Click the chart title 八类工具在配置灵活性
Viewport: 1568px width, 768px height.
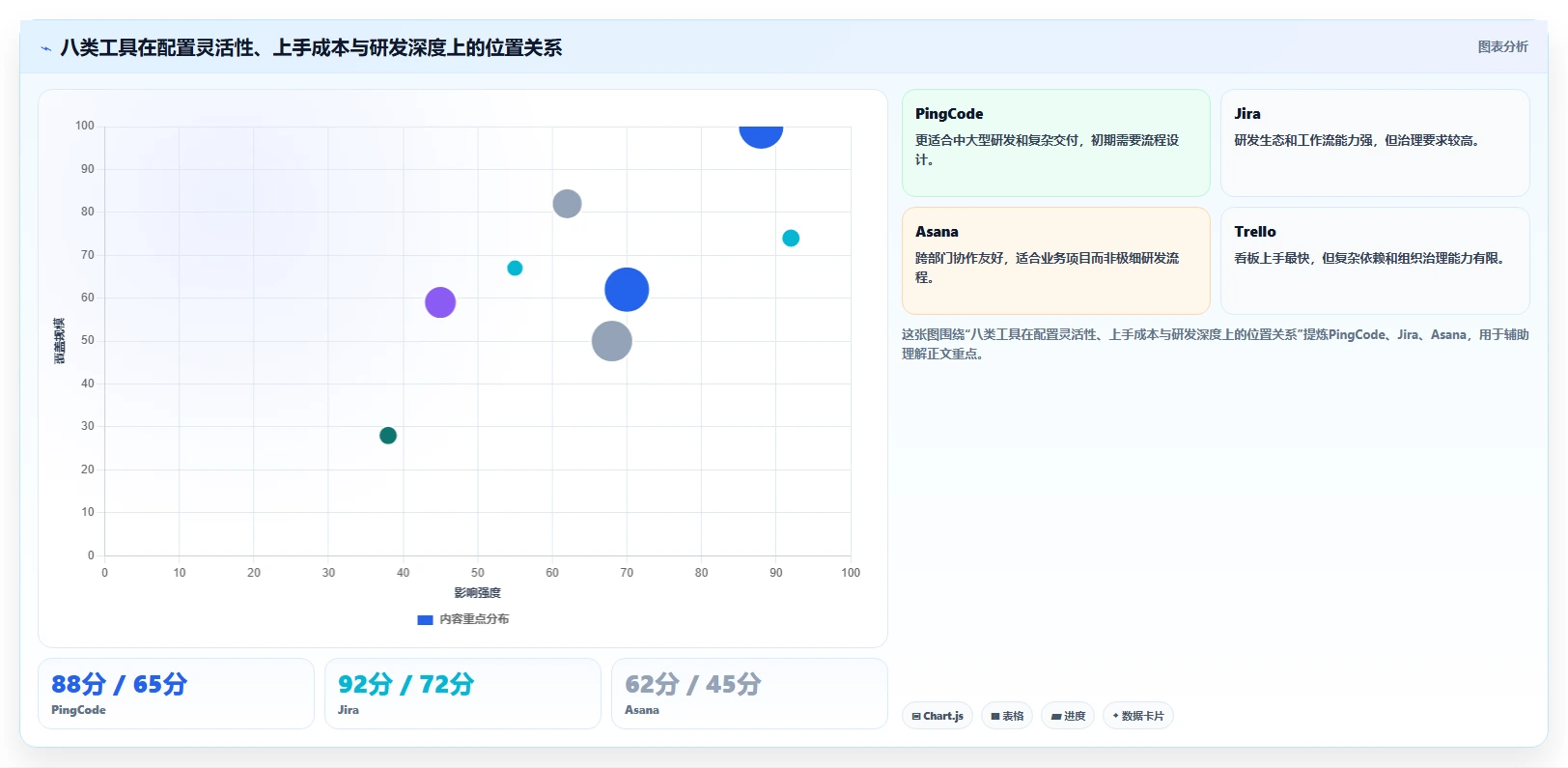(311, 47)
